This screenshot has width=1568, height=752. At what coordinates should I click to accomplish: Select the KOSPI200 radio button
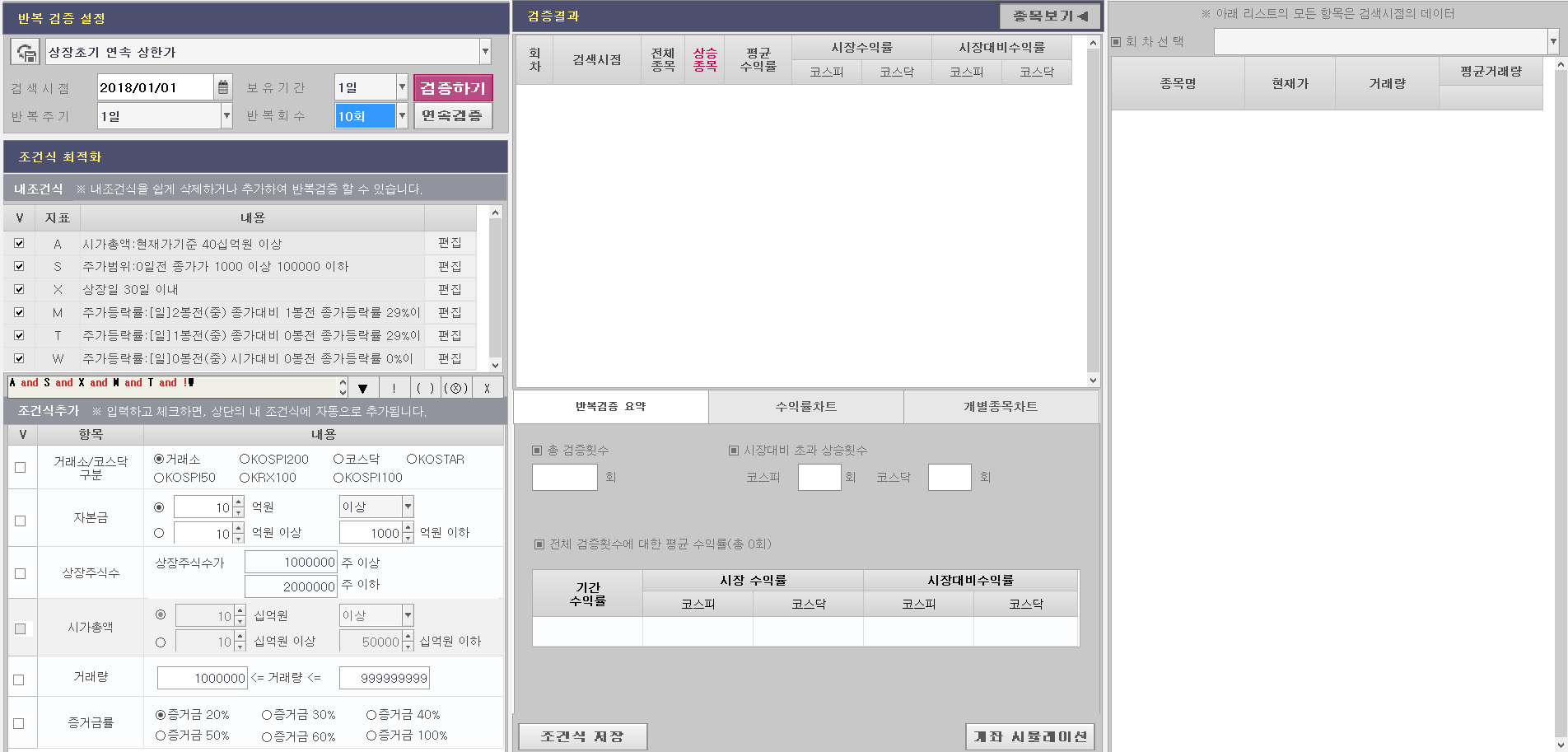click(245, 459)
